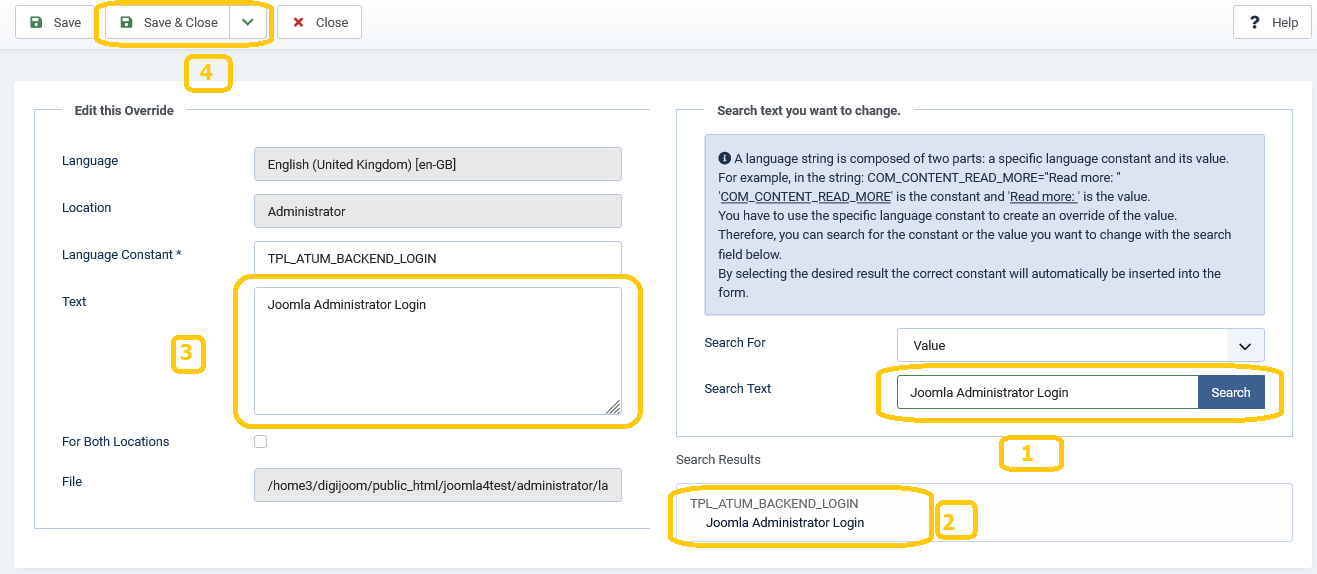Click the Save & Close disk icon

[x=126, y=22]
